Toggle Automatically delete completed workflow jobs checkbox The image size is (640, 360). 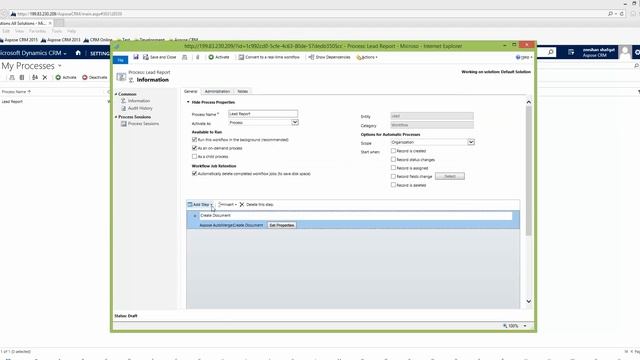(x=194, y=173)
